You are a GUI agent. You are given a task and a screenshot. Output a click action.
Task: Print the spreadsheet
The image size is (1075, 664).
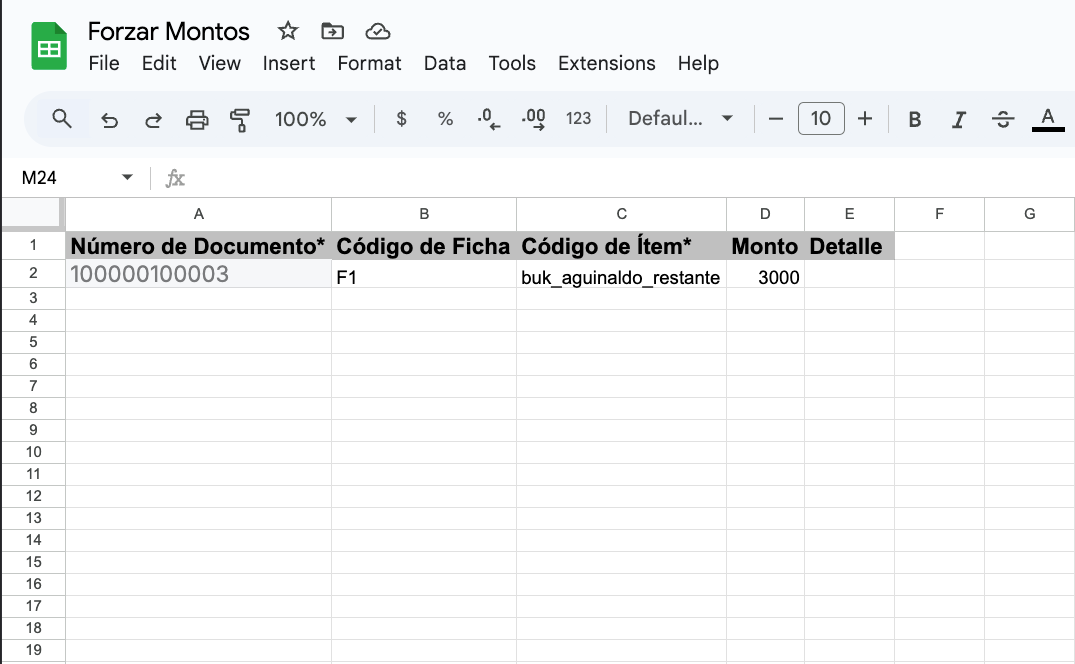click(197, 119)
